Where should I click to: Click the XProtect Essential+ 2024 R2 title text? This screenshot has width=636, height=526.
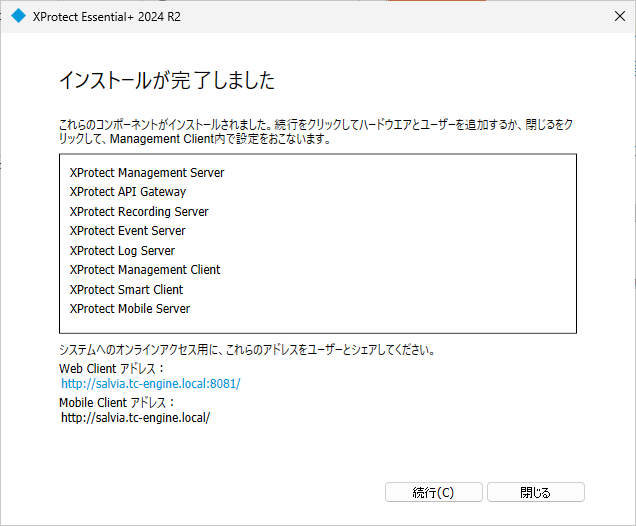coord(107,17)
